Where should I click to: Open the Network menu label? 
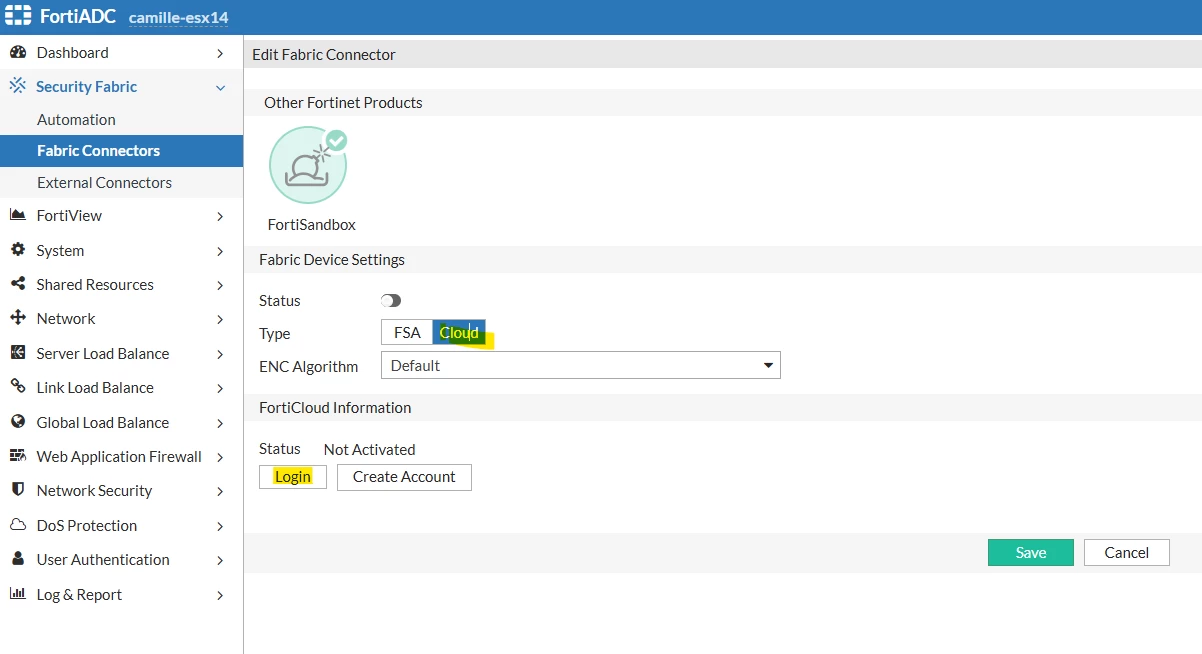tap(66, 318)
